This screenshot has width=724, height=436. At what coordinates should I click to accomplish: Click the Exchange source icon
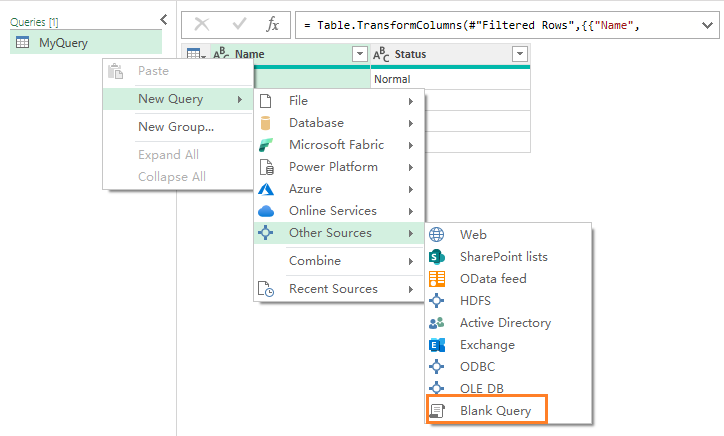pyautogui.click(x=437, y=345)
